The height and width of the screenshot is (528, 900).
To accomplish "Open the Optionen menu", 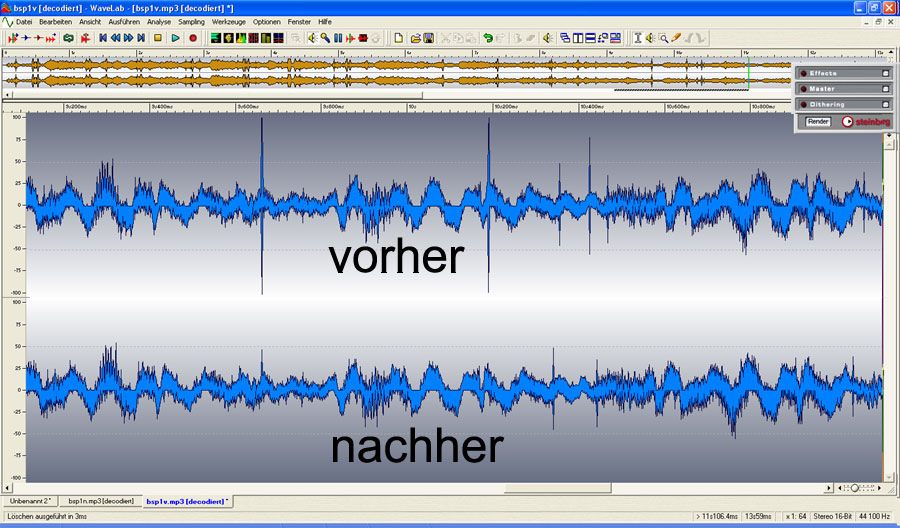I will (x=267, y=22).
